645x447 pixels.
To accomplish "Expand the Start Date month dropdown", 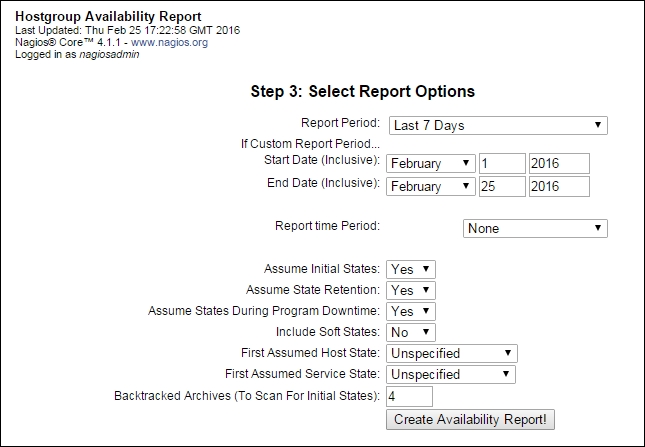I will coord(431,164).
